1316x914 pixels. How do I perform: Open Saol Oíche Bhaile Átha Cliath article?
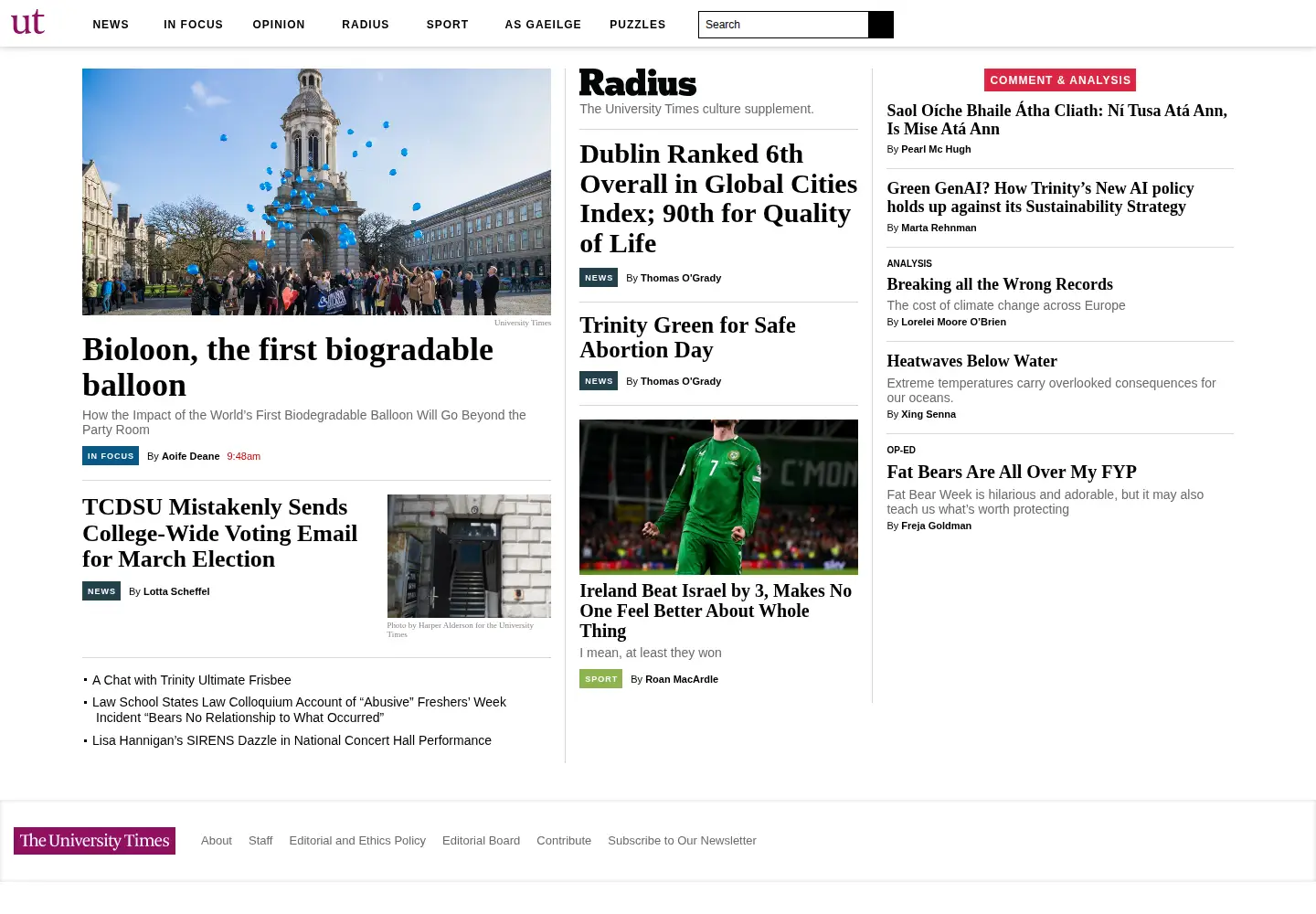(x=1056, y=120)
